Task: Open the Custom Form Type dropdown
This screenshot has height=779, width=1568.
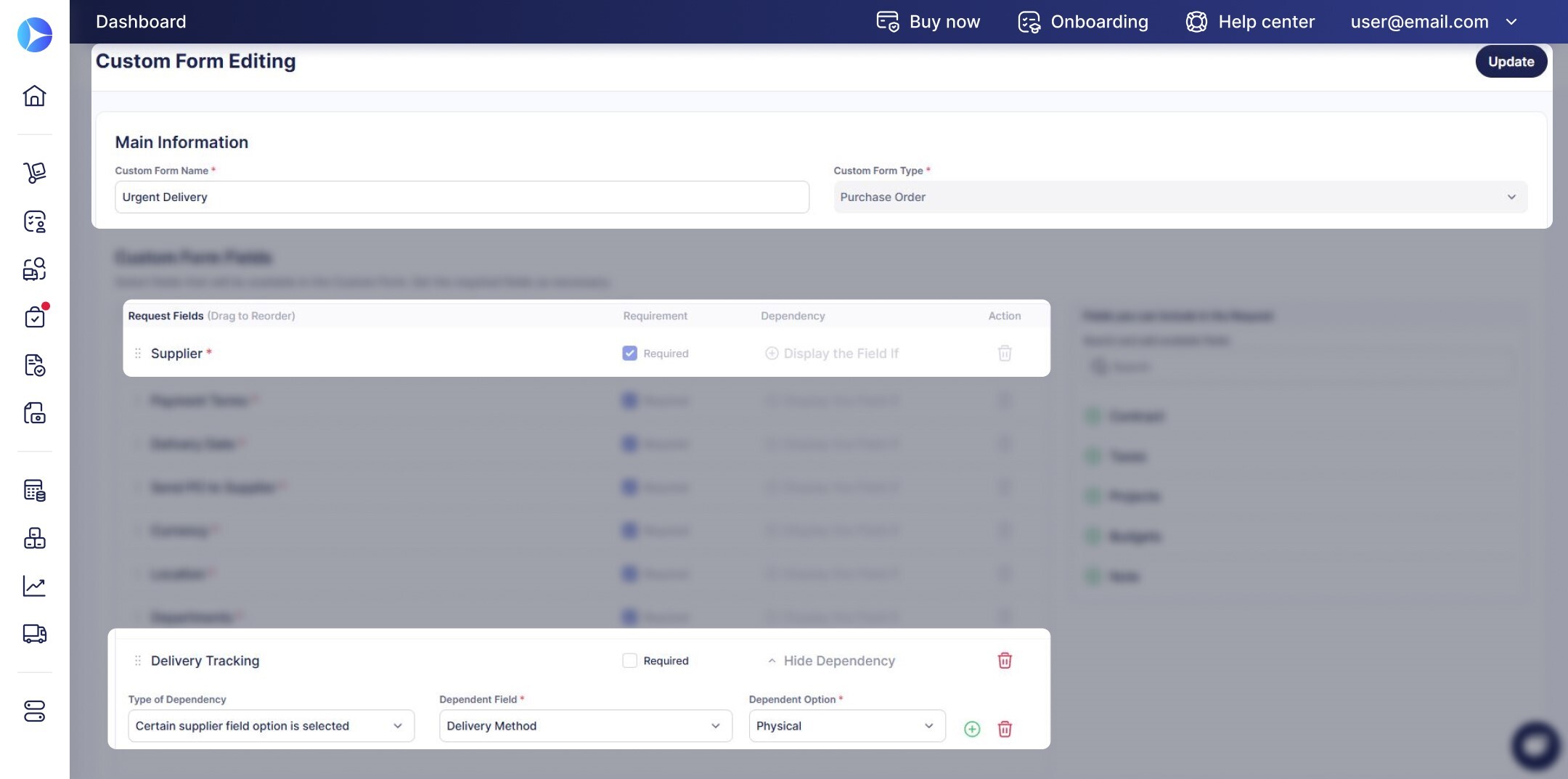Action: [1180, 197]
